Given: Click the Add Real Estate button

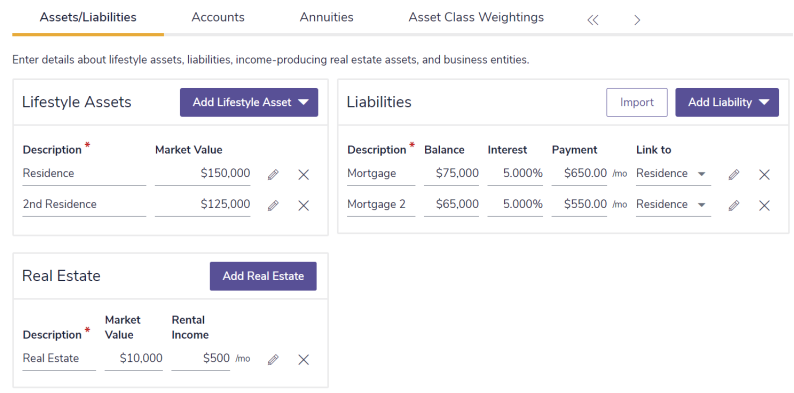Looking at the screenshot, I should pos(263,276).
